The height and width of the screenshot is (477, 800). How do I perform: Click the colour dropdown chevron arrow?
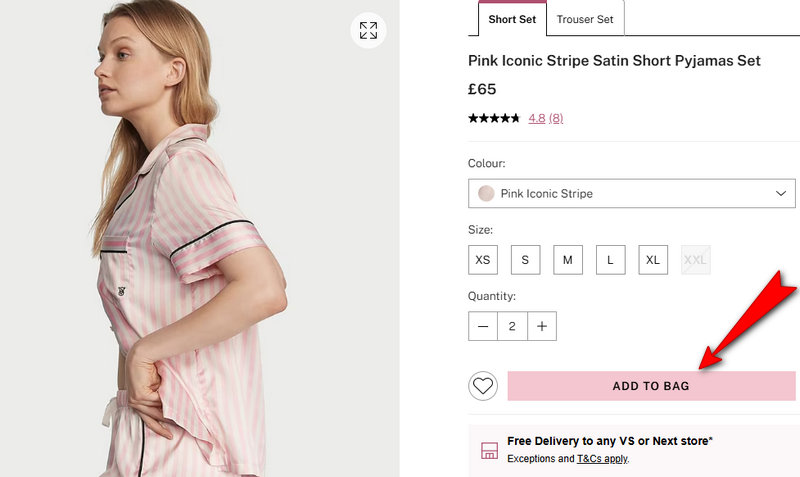781,193
